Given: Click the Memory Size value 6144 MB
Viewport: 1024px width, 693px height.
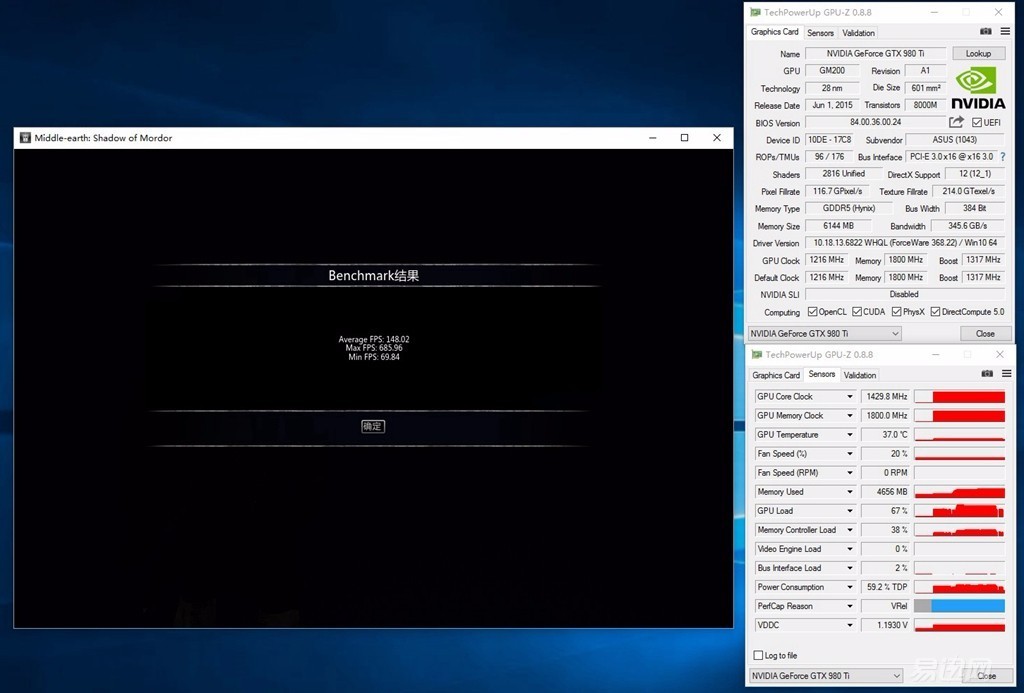Looking at the screenshot, I should click(839, 225).
